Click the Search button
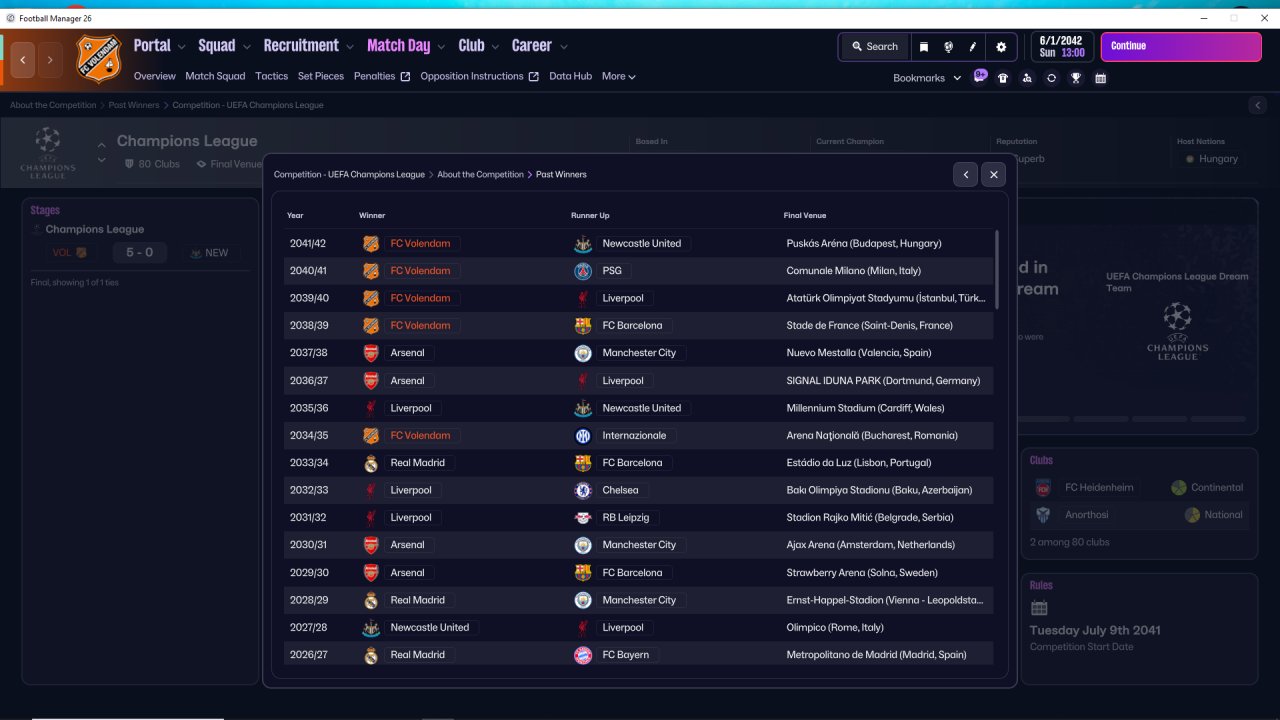The height and width of the screenshot is (720, 1280). coord(875,47)
